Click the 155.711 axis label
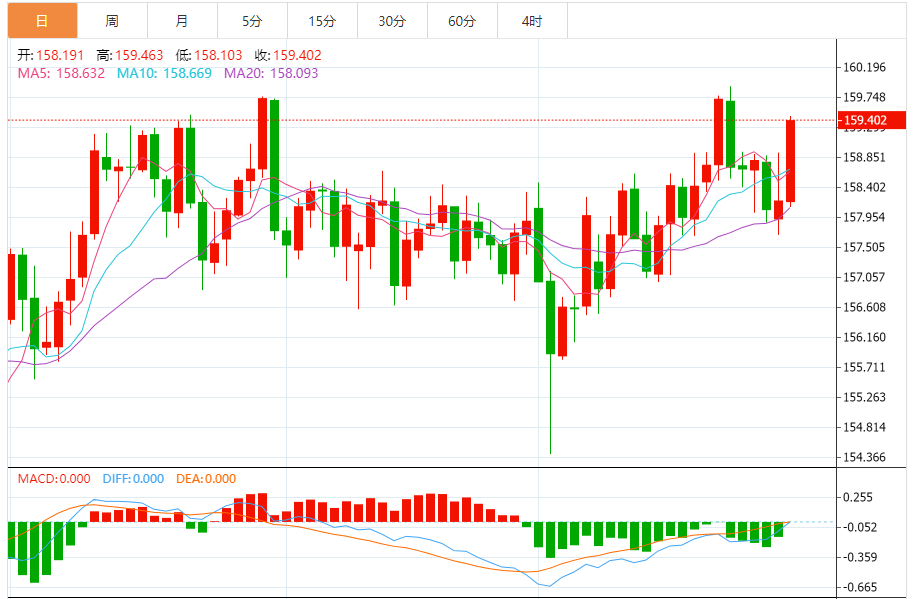 coord(864,367)
